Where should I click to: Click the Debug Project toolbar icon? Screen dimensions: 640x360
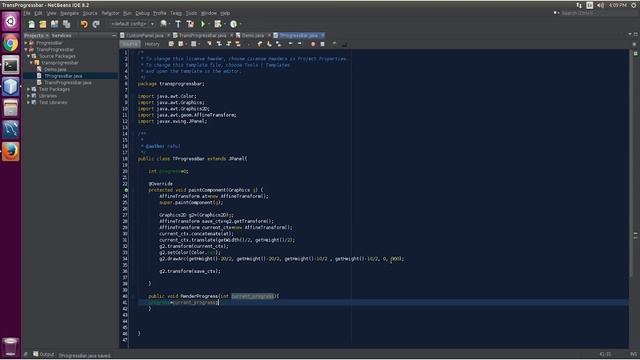point(218,24)
